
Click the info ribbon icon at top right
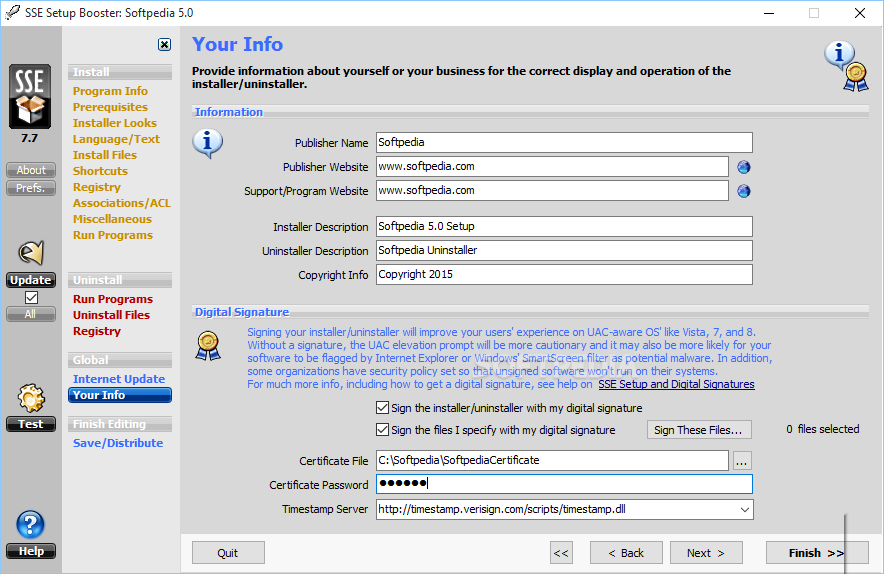tap(846, 67)
